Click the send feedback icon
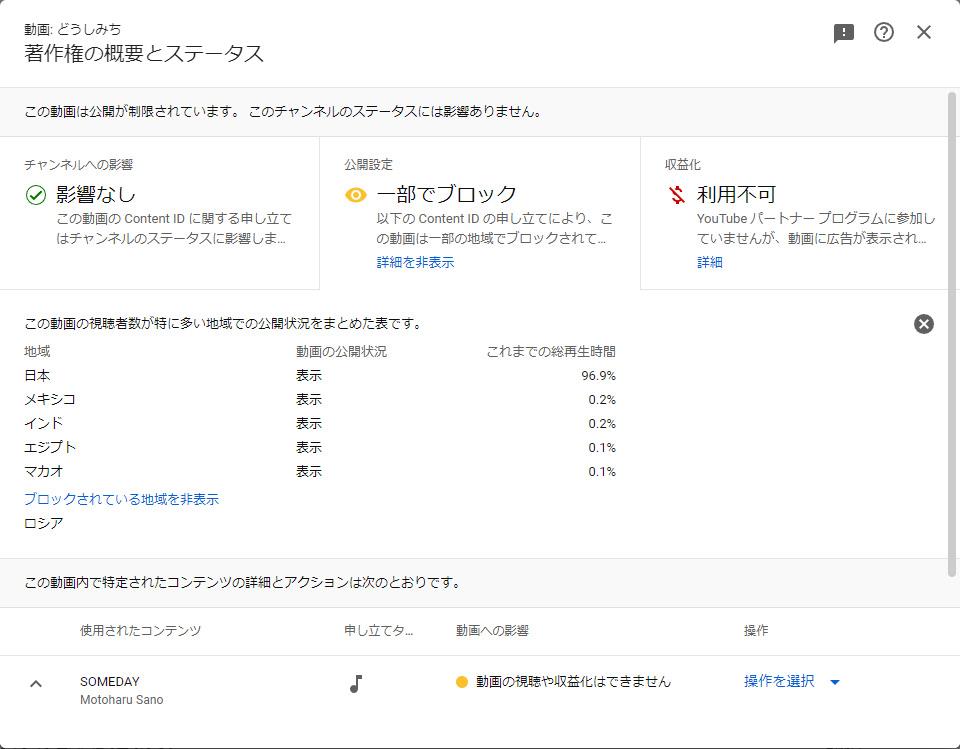The image size is (960, 749). [844, 33]
